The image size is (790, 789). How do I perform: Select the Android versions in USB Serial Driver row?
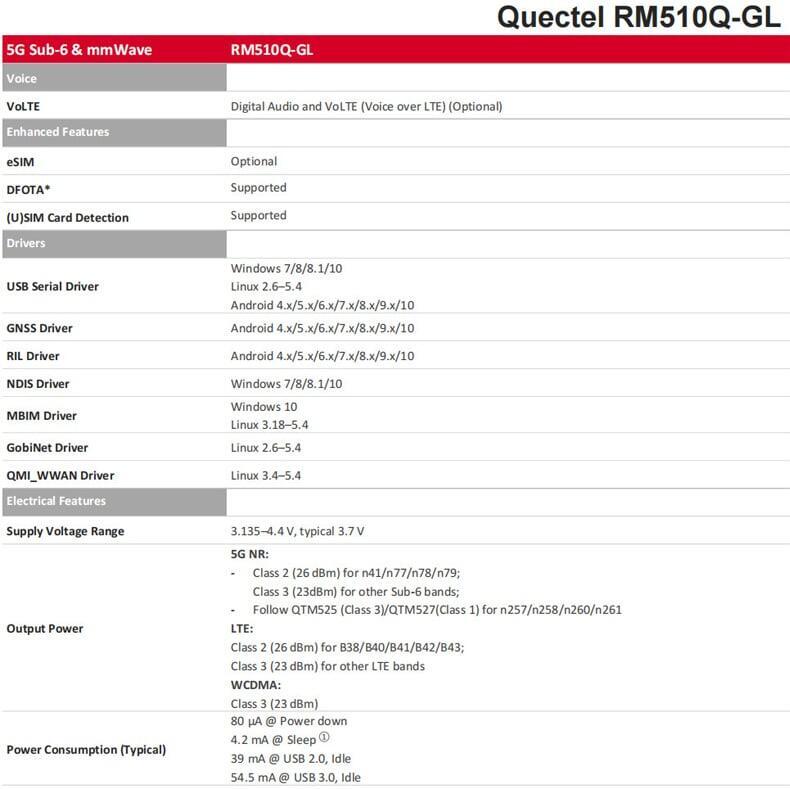(322, 305)
